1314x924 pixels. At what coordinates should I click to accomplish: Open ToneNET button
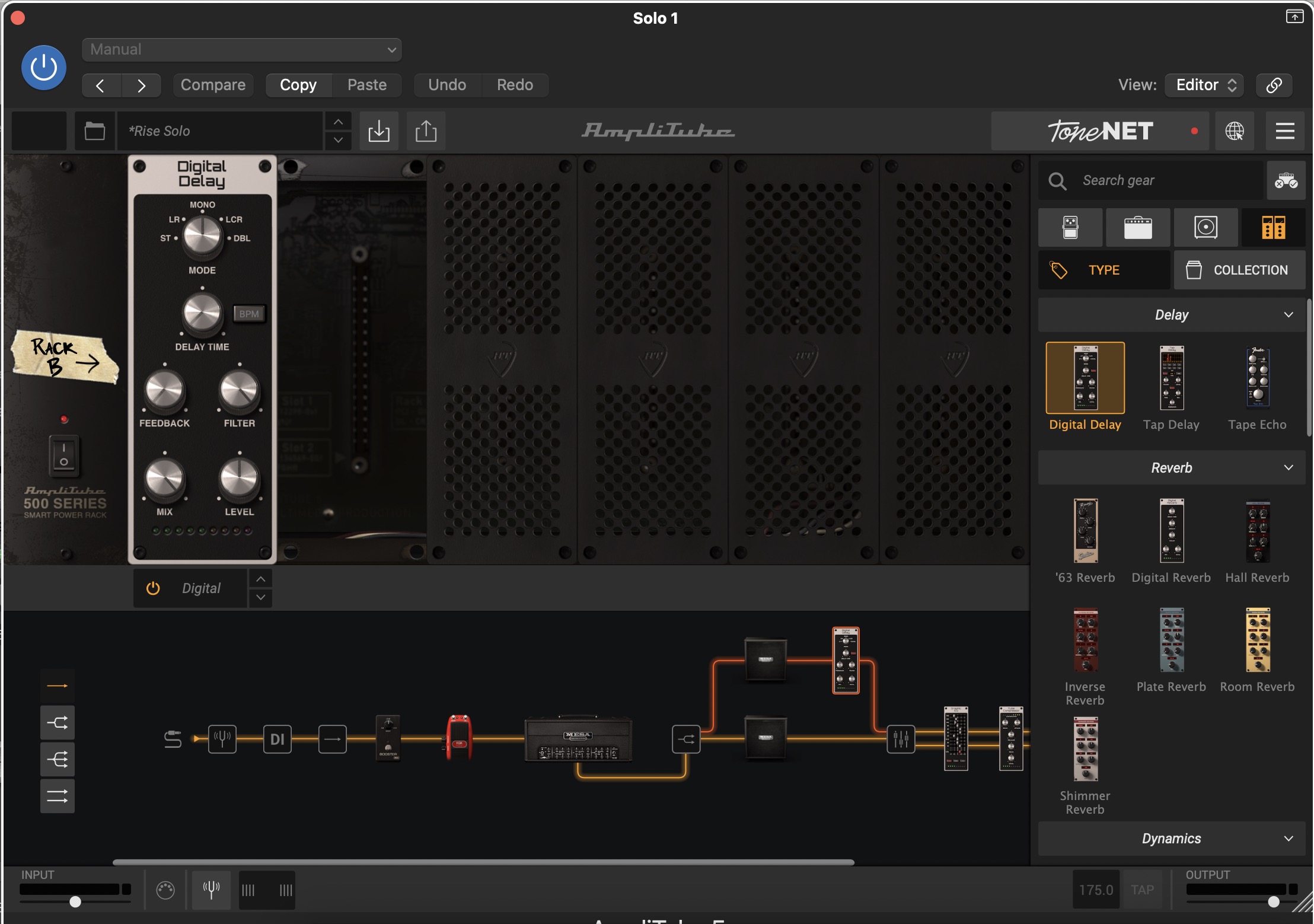1101,130
